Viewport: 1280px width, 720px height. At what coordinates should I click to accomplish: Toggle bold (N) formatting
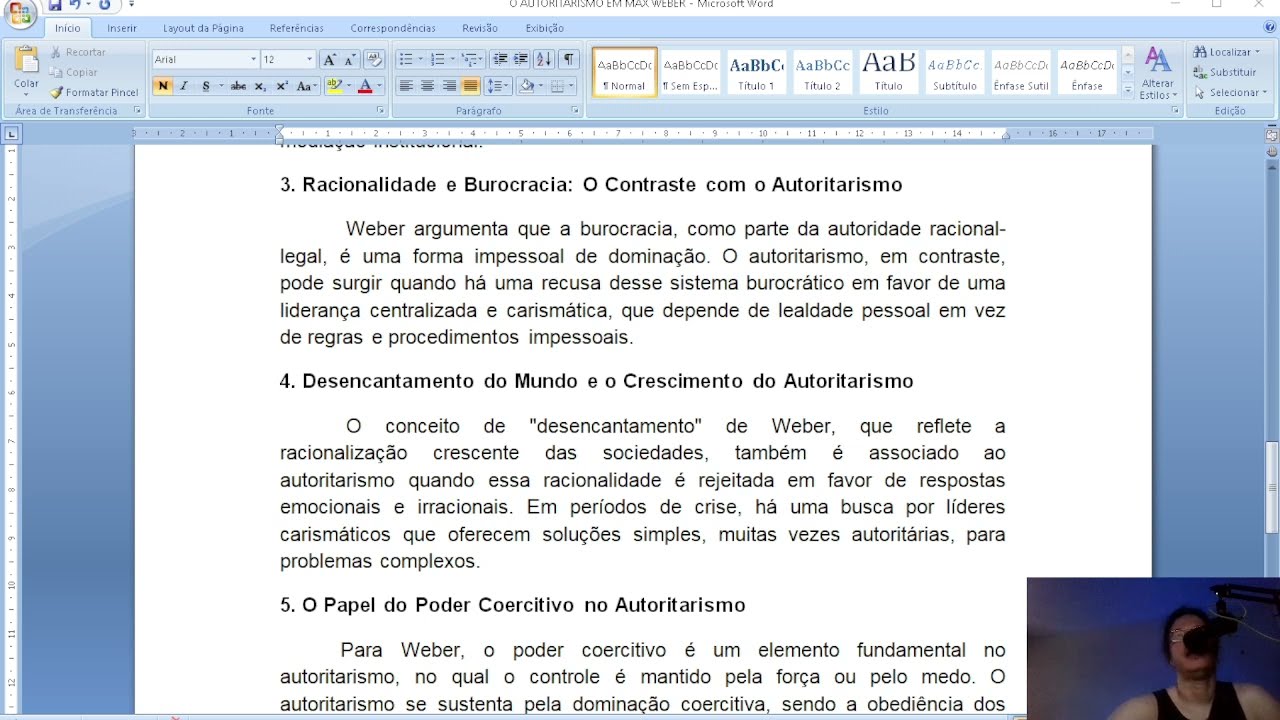click(x=163, y=86)
